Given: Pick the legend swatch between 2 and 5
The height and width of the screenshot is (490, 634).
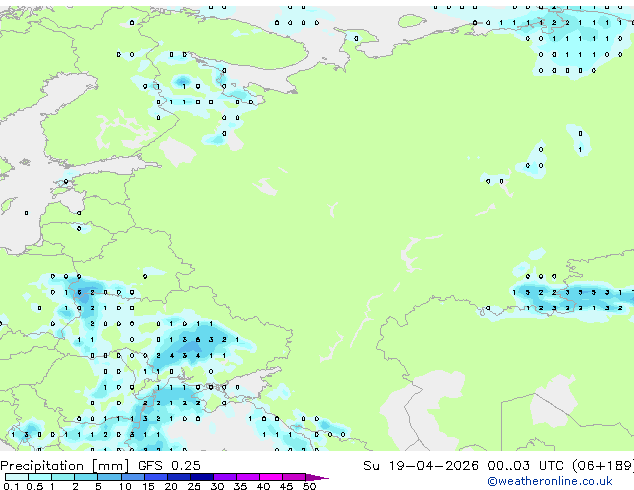Looking at the screenshot, I should [x=86, y=477].
